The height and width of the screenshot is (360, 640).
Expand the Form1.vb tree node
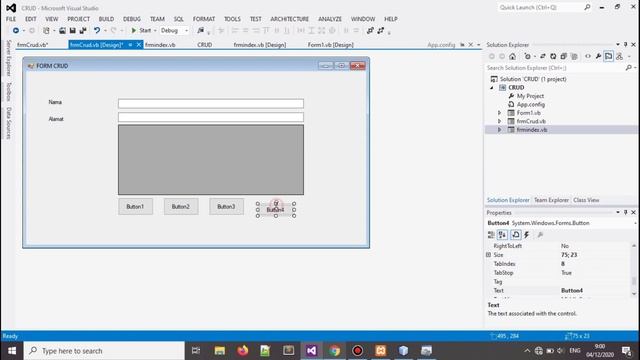(x=499, y=113)
